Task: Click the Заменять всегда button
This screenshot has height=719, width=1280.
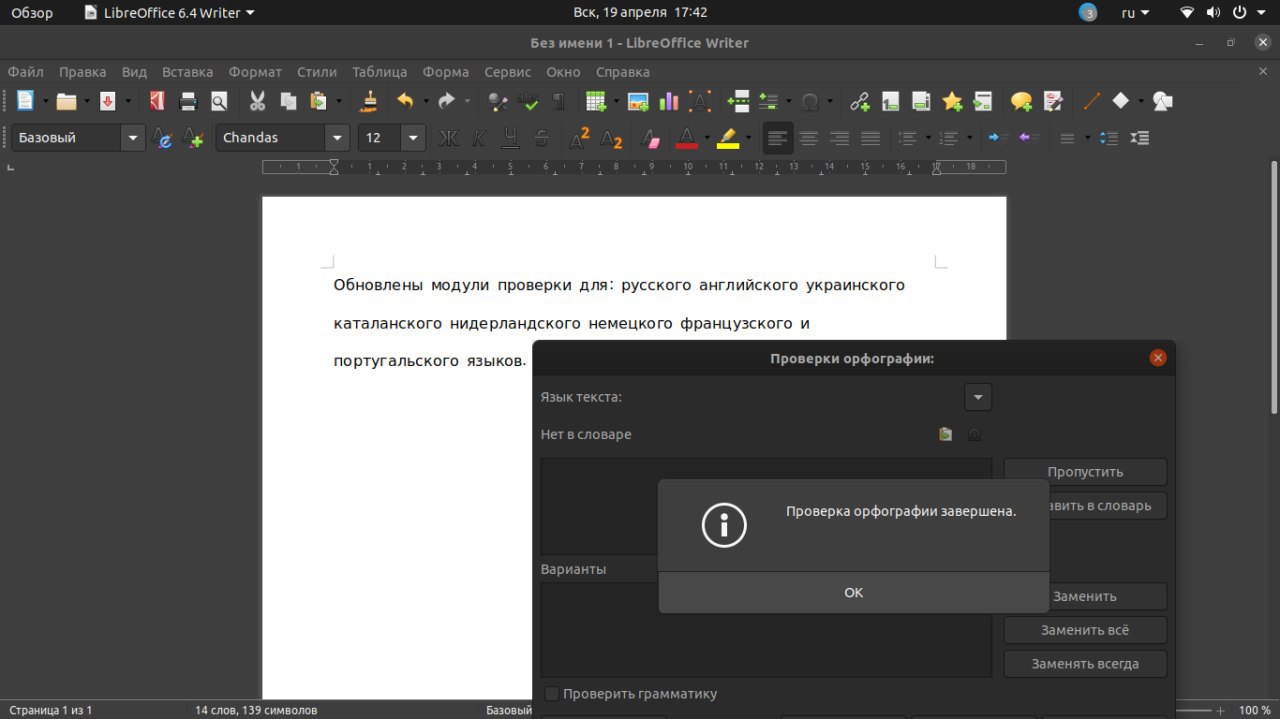Action: [x=1085, y=664]
